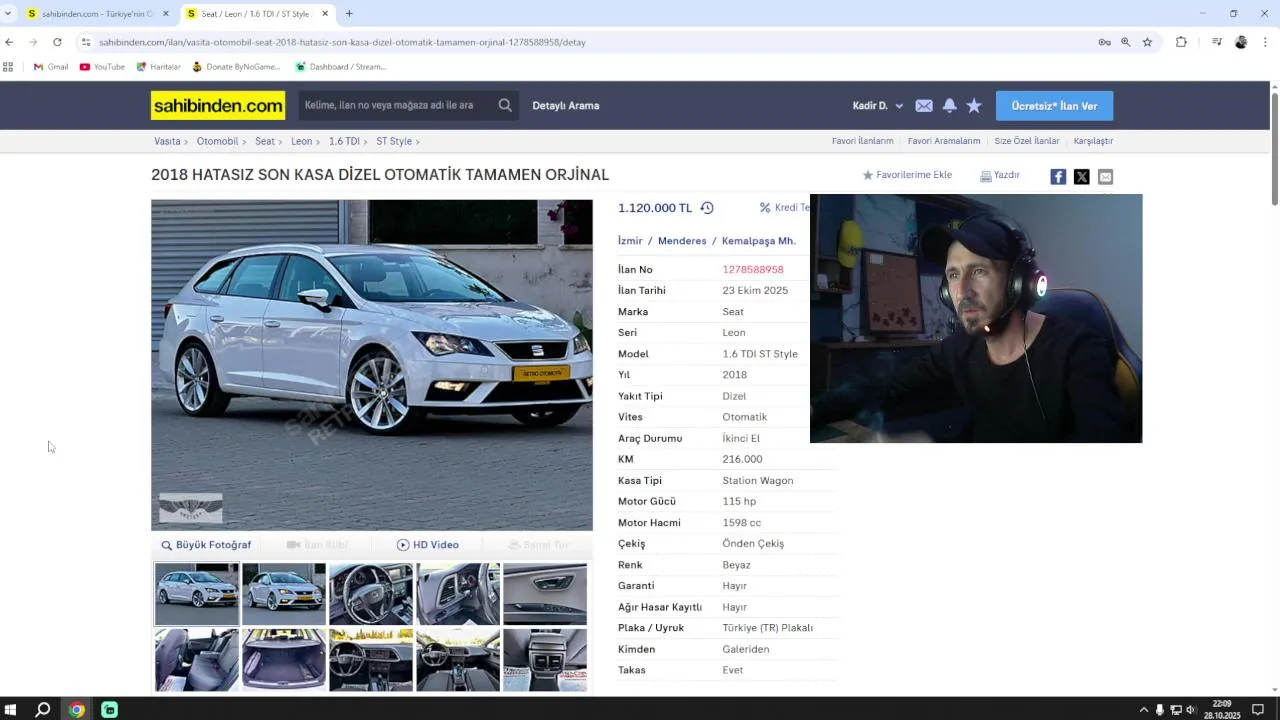Show hidden system tray icons
This screenshot has width=1280, height=720.
pos(1144,710)
